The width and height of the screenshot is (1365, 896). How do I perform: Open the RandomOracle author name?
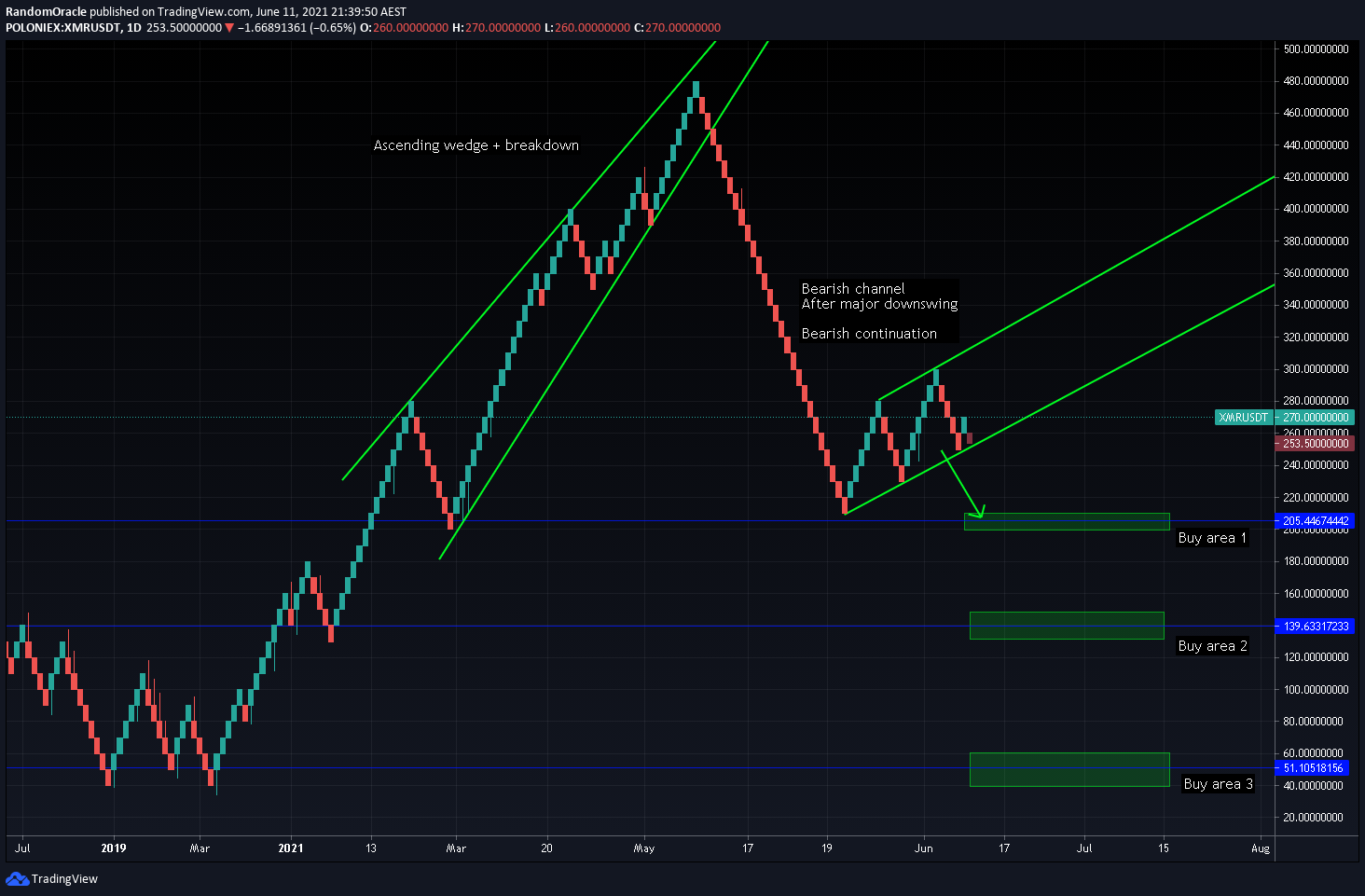(x=46, y=12)
